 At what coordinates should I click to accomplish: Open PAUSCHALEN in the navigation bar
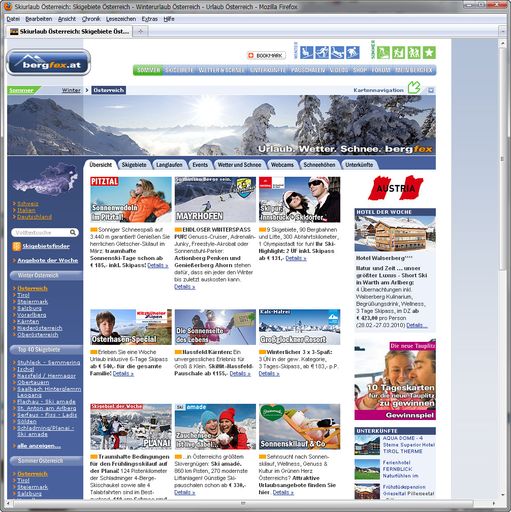pyautogui.click(x=308, y=70)
